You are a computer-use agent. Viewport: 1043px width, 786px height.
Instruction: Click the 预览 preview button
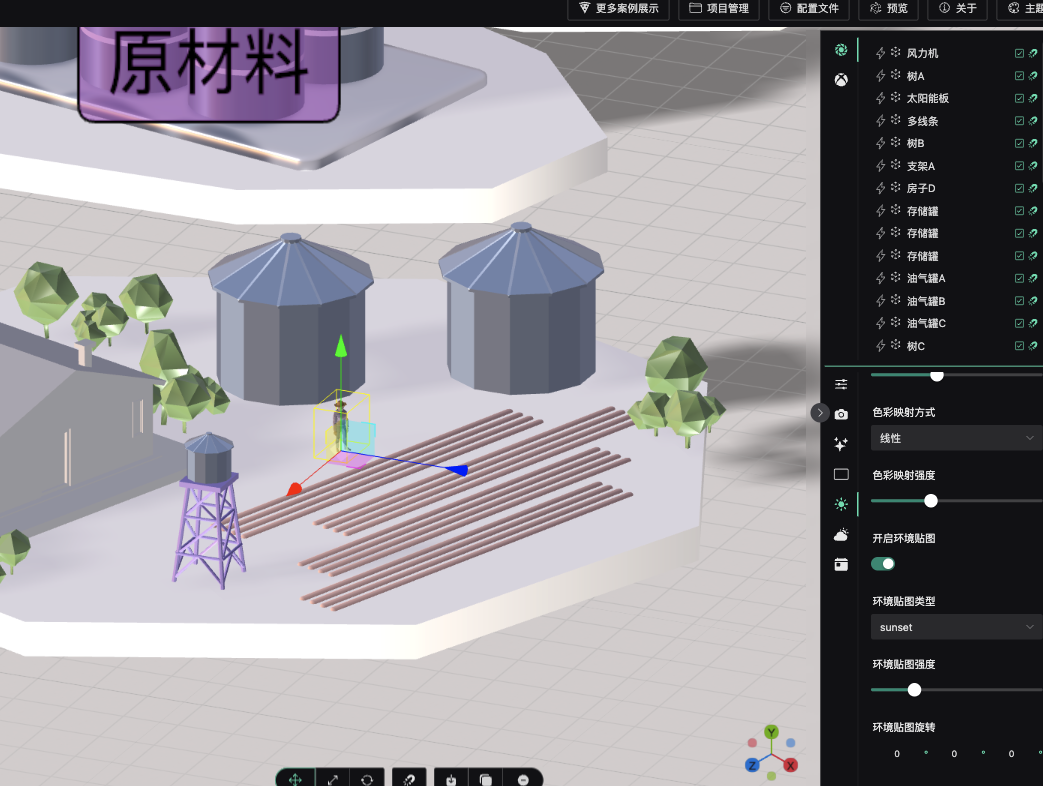[889, 9]
